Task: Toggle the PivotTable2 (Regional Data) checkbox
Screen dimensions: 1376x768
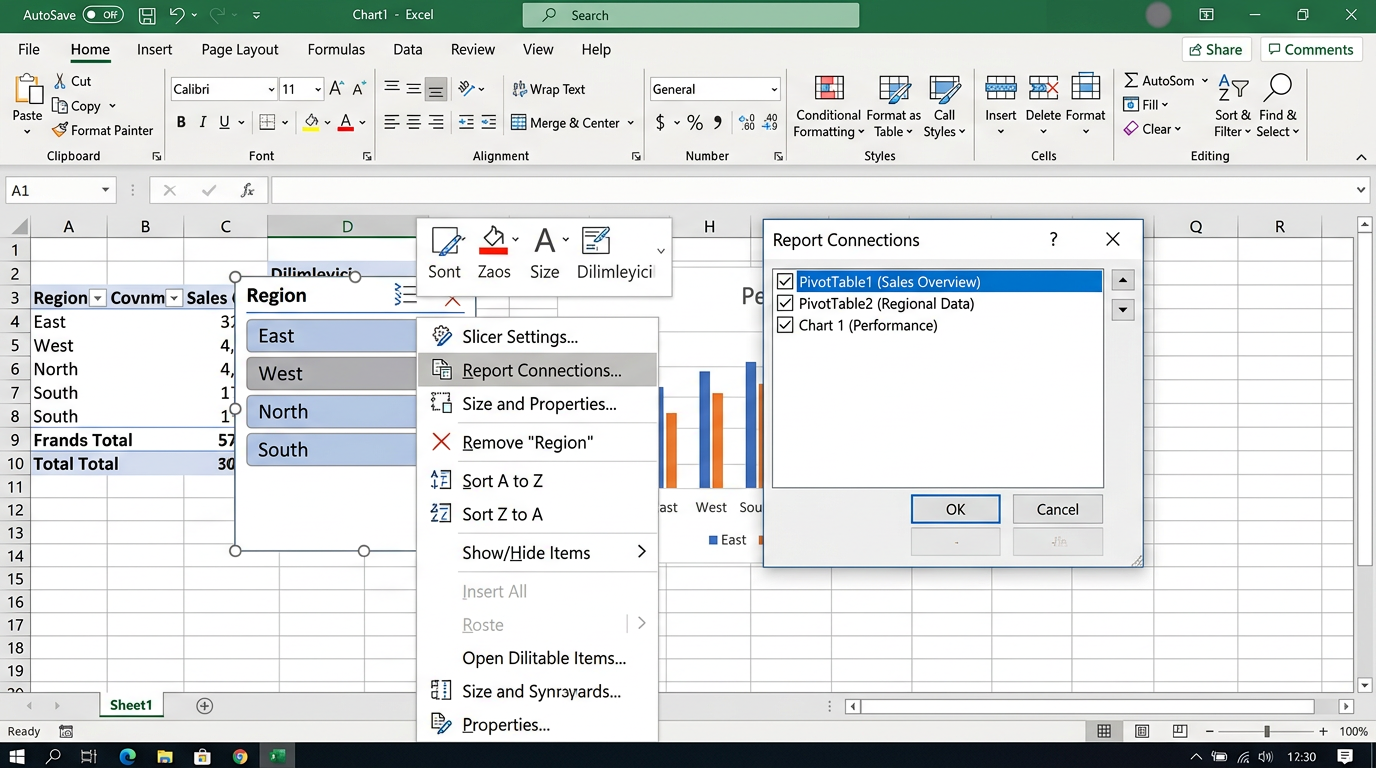Action: [x=785, y=304]
